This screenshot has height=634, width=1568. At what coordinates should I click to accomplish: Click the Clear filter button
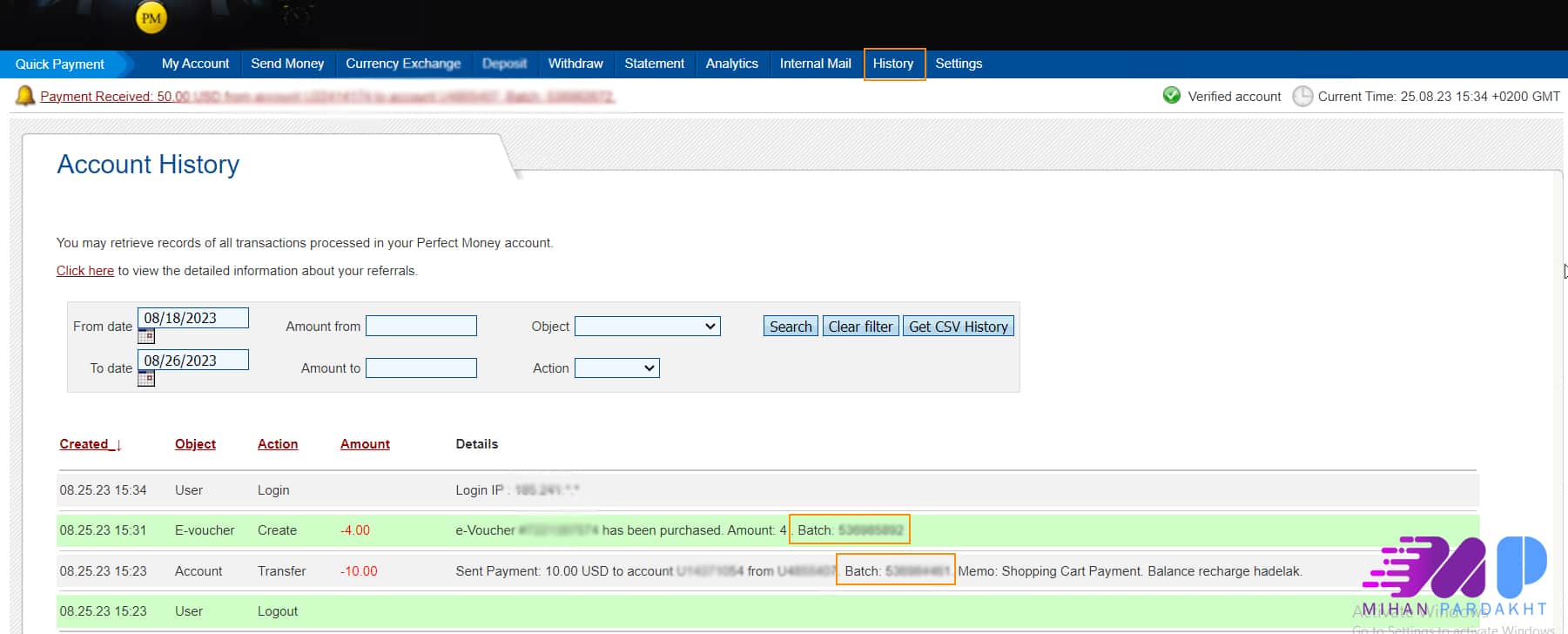click(860, 327)
